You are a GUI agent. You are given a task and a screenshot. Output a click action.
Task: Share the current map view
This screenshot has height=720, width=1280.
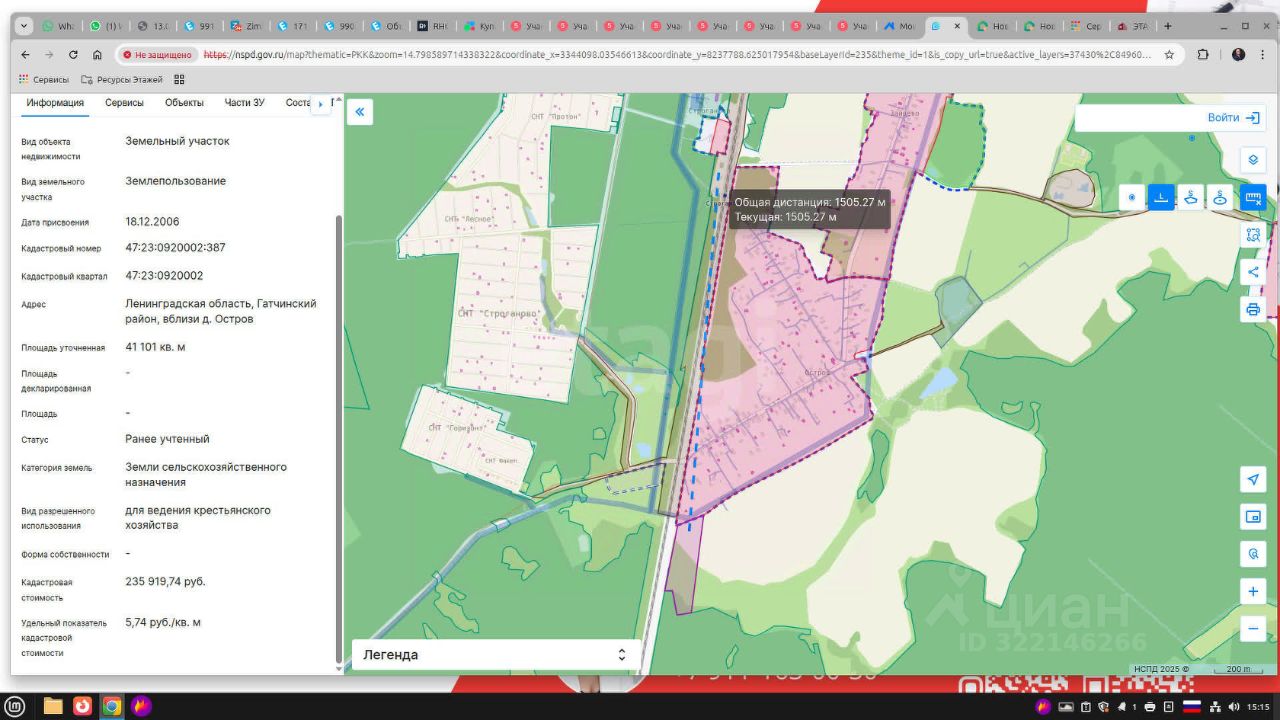click(x=1253, y=272)
